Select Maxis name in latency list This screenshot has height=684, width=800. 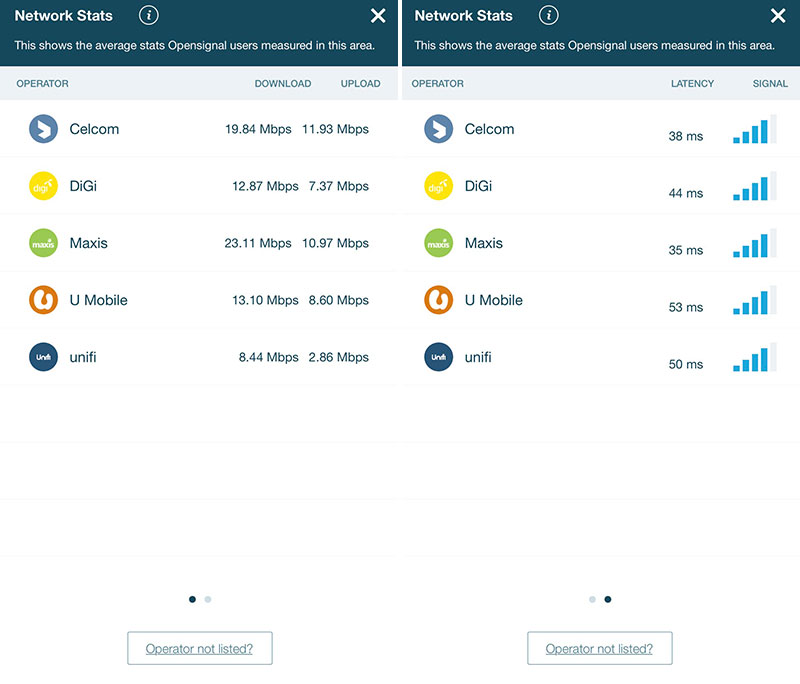[x=484, y=243]
